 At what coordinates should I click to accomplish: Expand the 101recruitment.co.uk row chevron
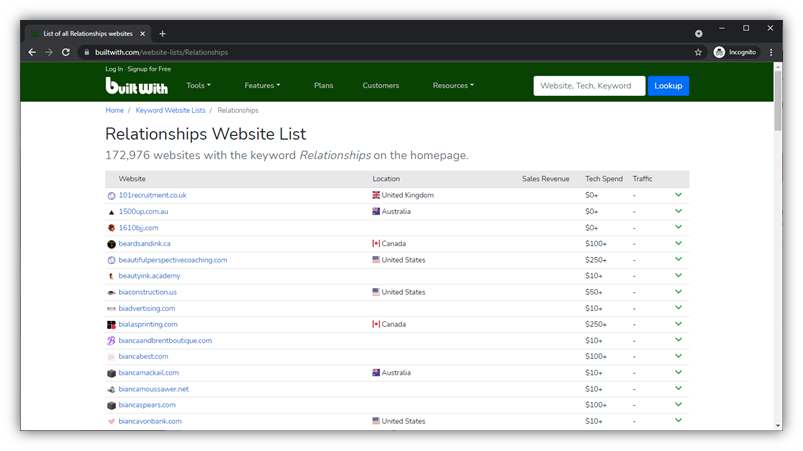[679, 195]
